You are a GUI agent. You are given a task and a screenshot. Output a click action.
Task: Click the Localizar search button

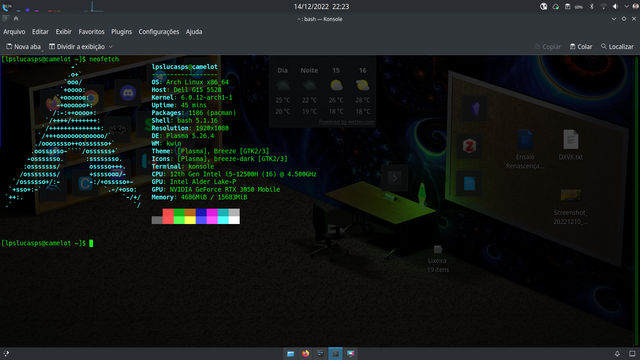click(x=617, y=47)
